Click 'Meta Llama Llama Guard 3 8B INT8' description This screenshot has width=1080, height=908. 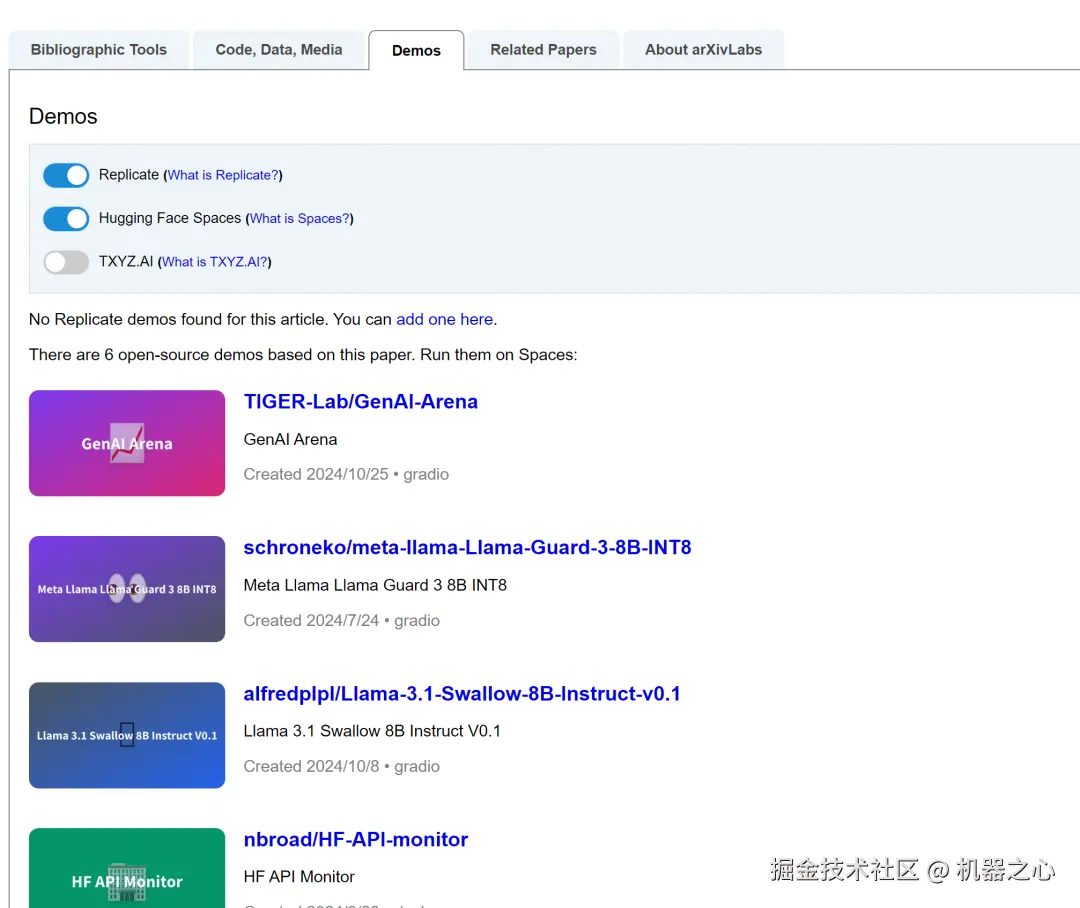click(x=375, y=586)
